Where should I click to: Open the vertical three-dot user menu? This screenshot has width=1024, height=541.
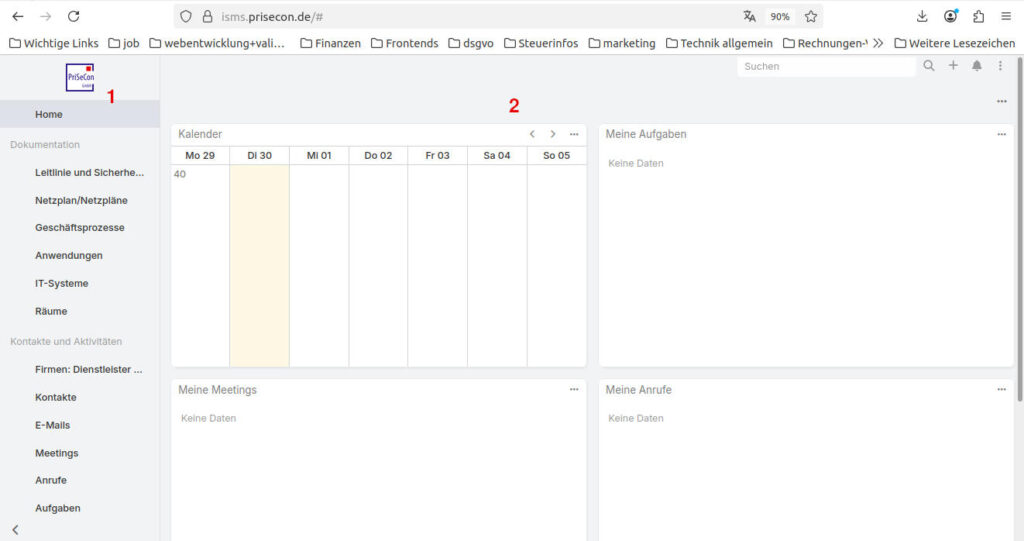click(1000, 66)
